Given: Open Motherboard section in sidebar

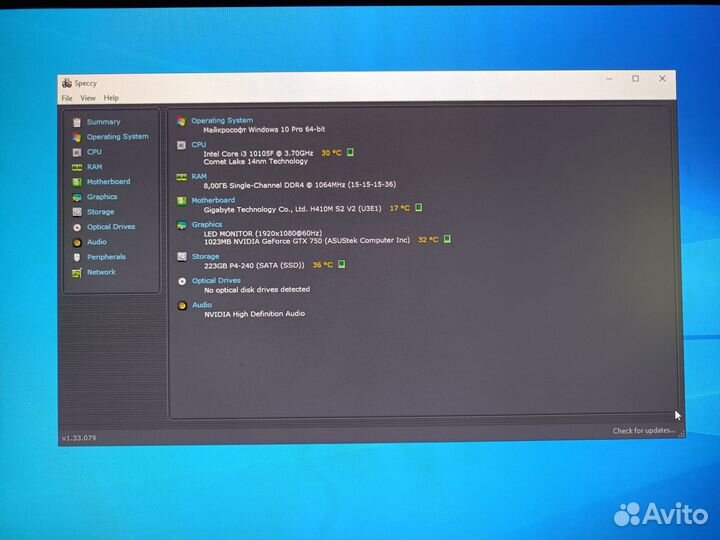Looking at the screenshot, I should pyautogui.click(x=108, y=182).
